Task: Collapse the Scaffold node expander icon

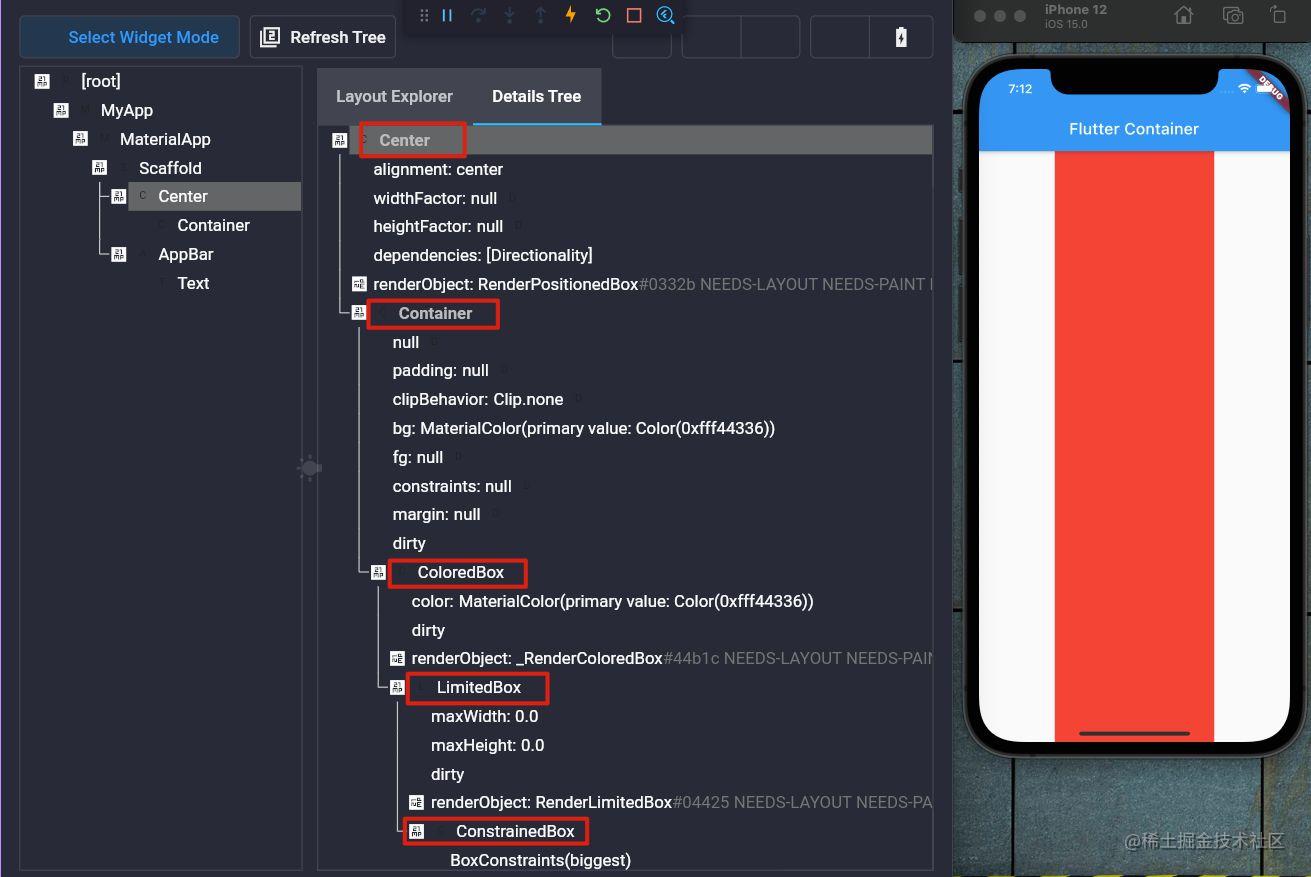Action: [99, 168]
